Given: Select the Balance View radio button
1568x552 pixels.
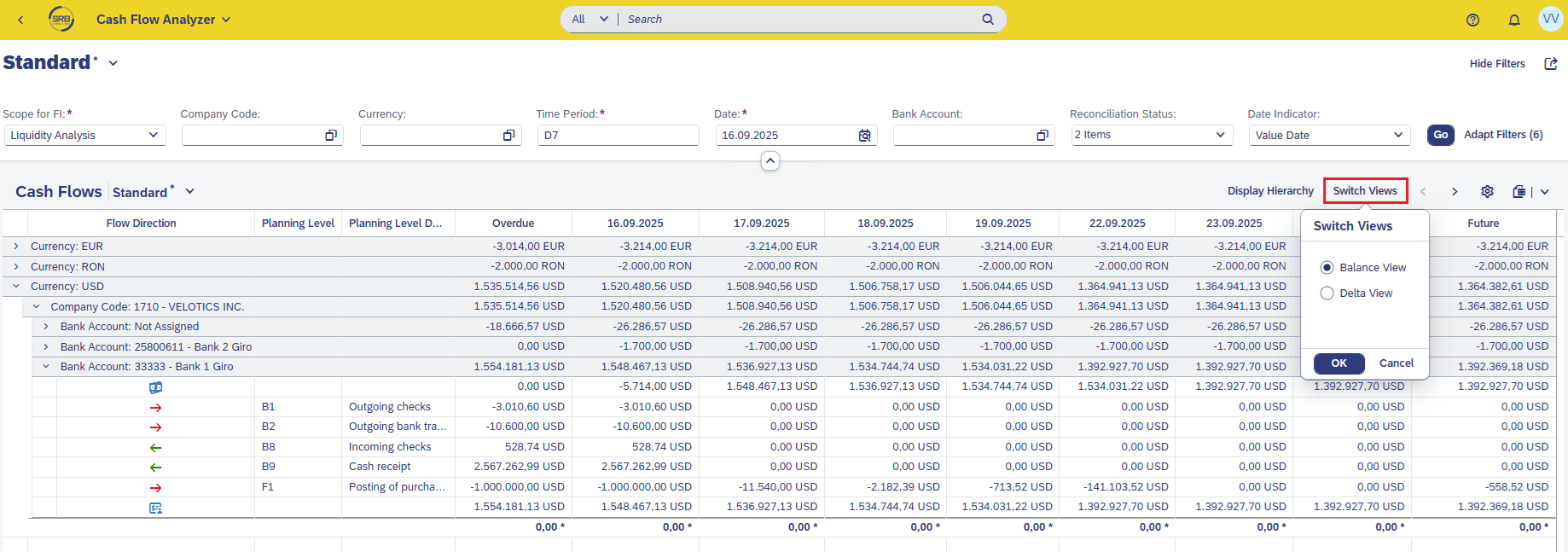Looking at the screenshot, I should (1327, 268).
